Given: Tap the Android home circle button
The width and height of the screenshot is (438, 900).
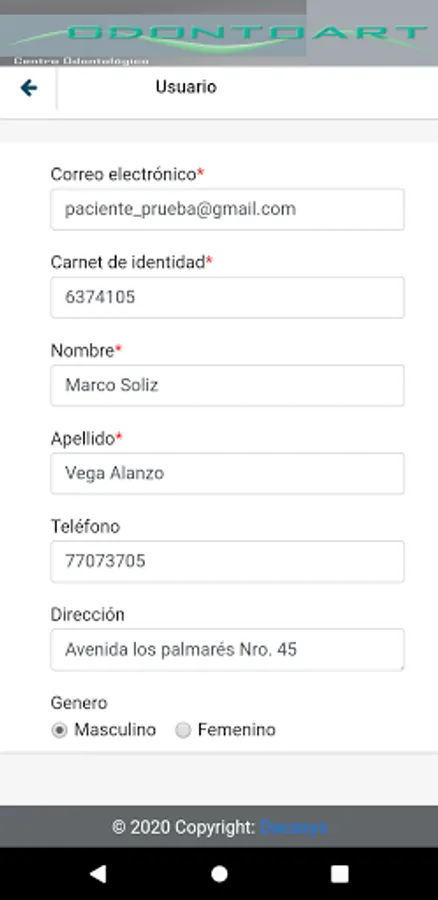Looking at the screenshot, I should [219, 874].
